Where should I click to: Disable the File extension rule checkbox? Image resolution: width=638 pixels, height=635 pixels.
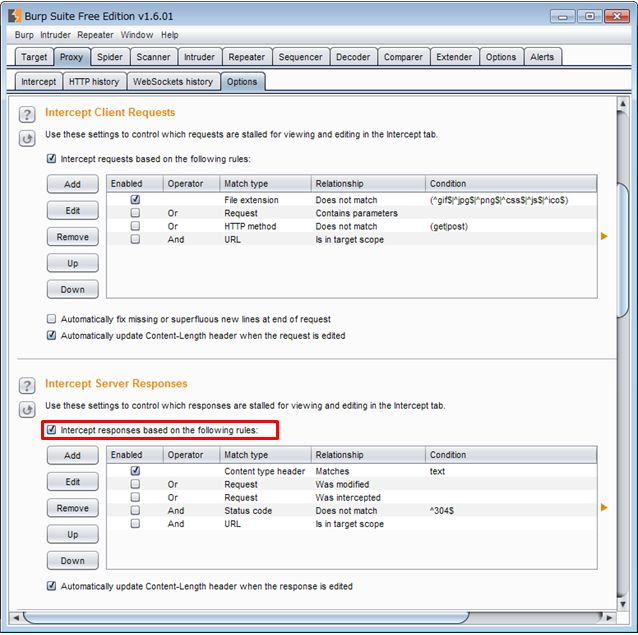(x=135, y=199)
